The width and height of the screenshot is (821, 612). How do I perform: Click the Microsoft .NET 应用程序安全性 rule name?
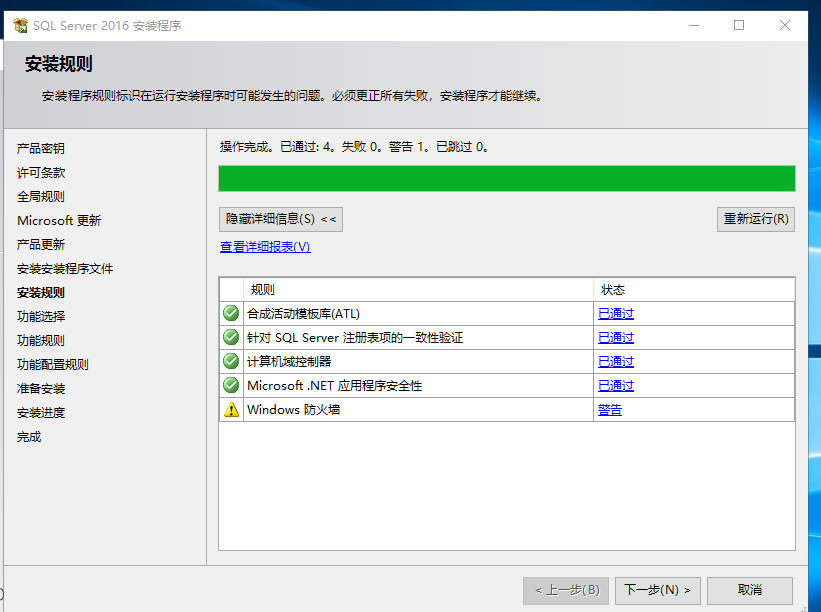335,386
